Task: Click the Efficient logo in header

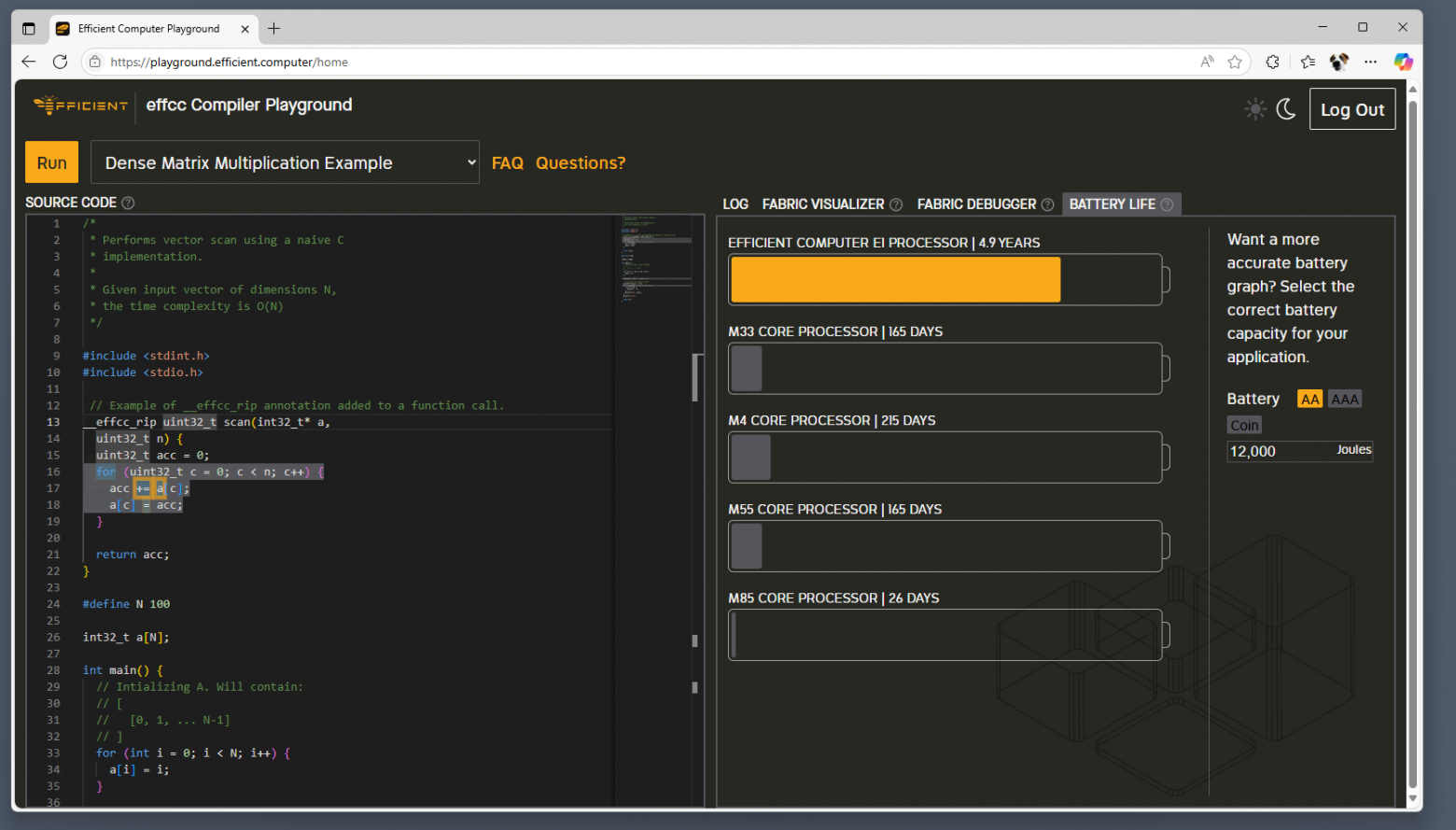Action: click(81, 106)
